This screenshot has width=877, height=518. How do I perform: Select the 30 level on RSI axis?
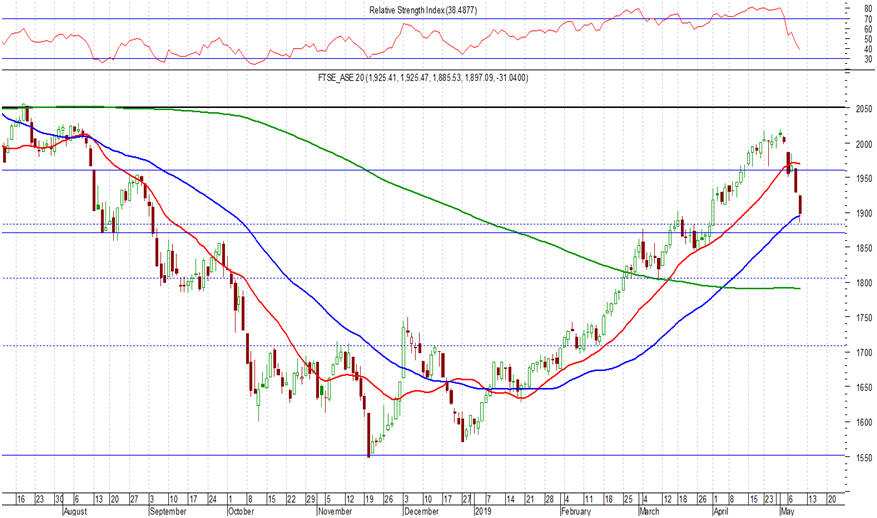click(x=868, y=58)
